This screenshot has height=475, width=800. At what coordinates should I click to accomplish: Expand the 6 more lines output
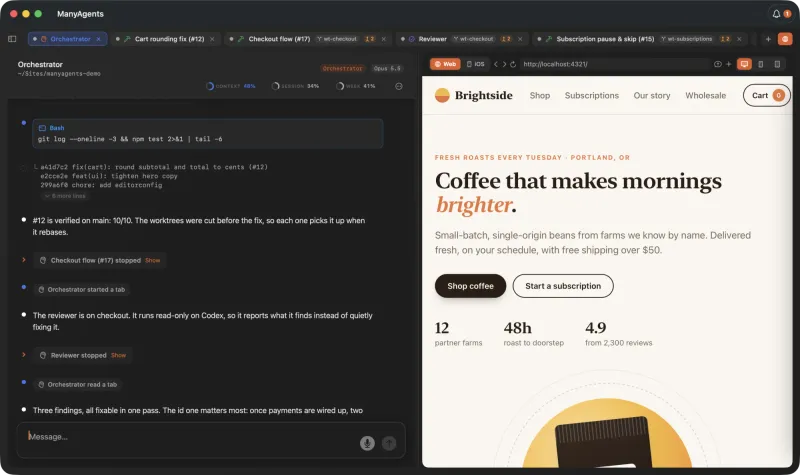point(65,196)
